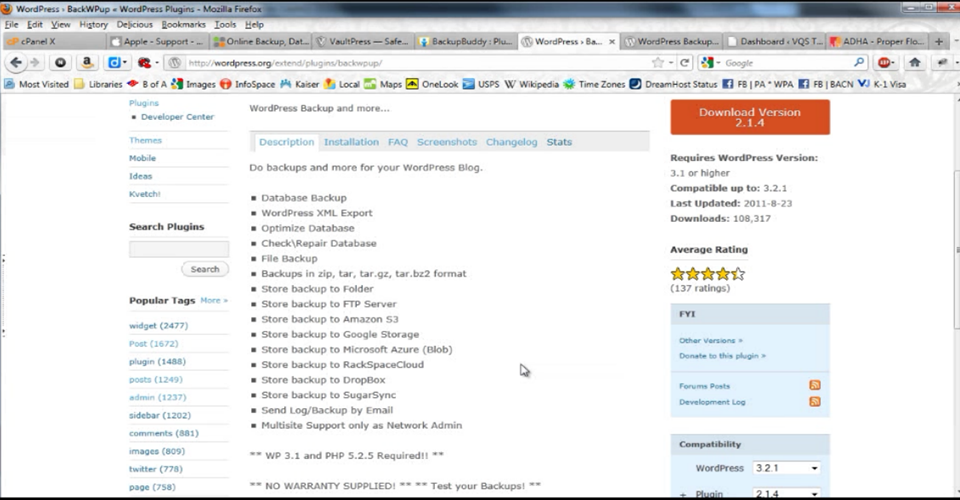Open the Installation plugin tab

click(351, 142)
